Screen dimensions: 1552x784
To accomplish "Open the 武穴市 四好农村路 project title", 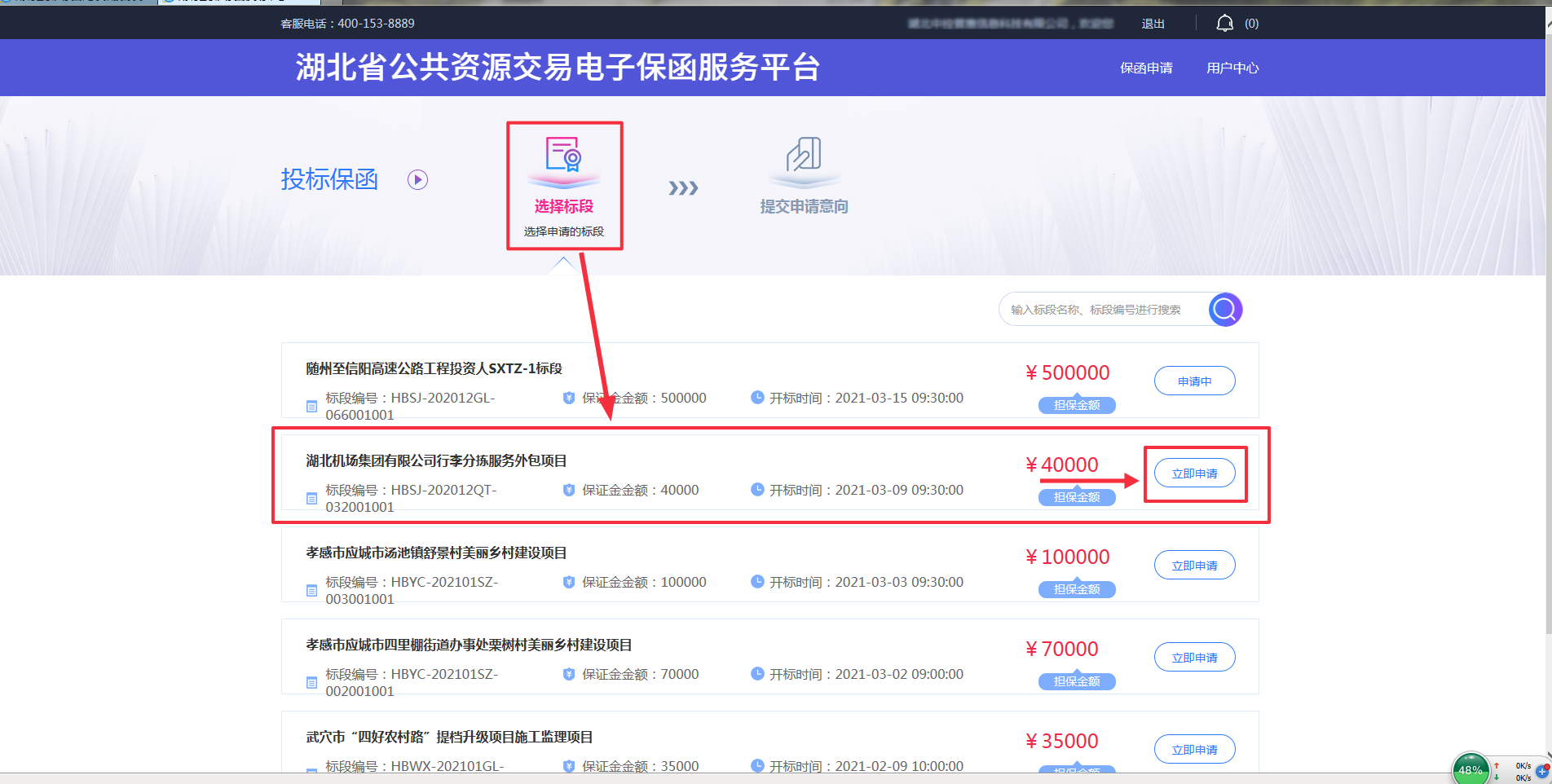I will tap(449, 737).
